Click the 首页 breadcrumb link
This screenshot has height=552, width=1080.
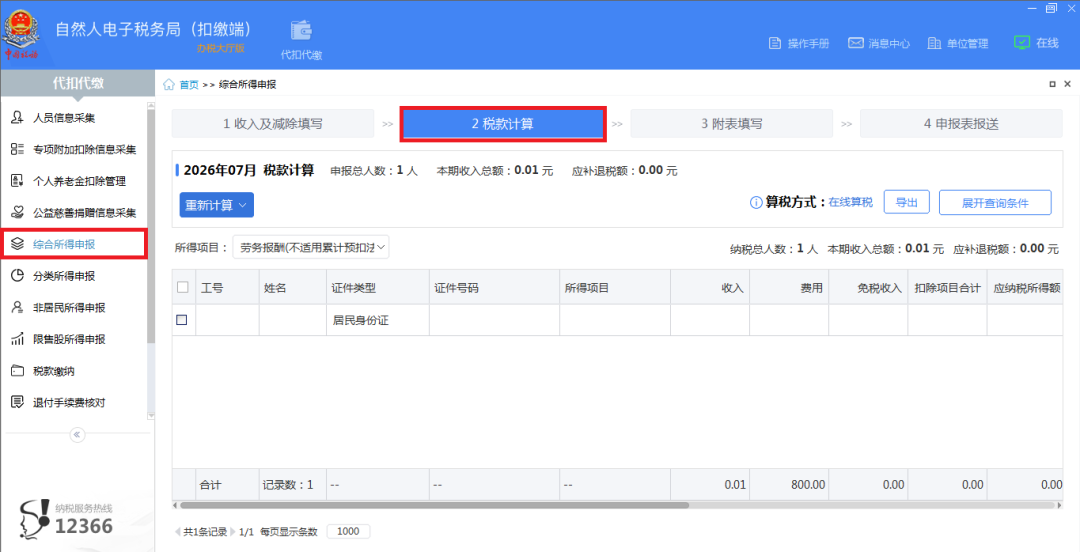189,84
